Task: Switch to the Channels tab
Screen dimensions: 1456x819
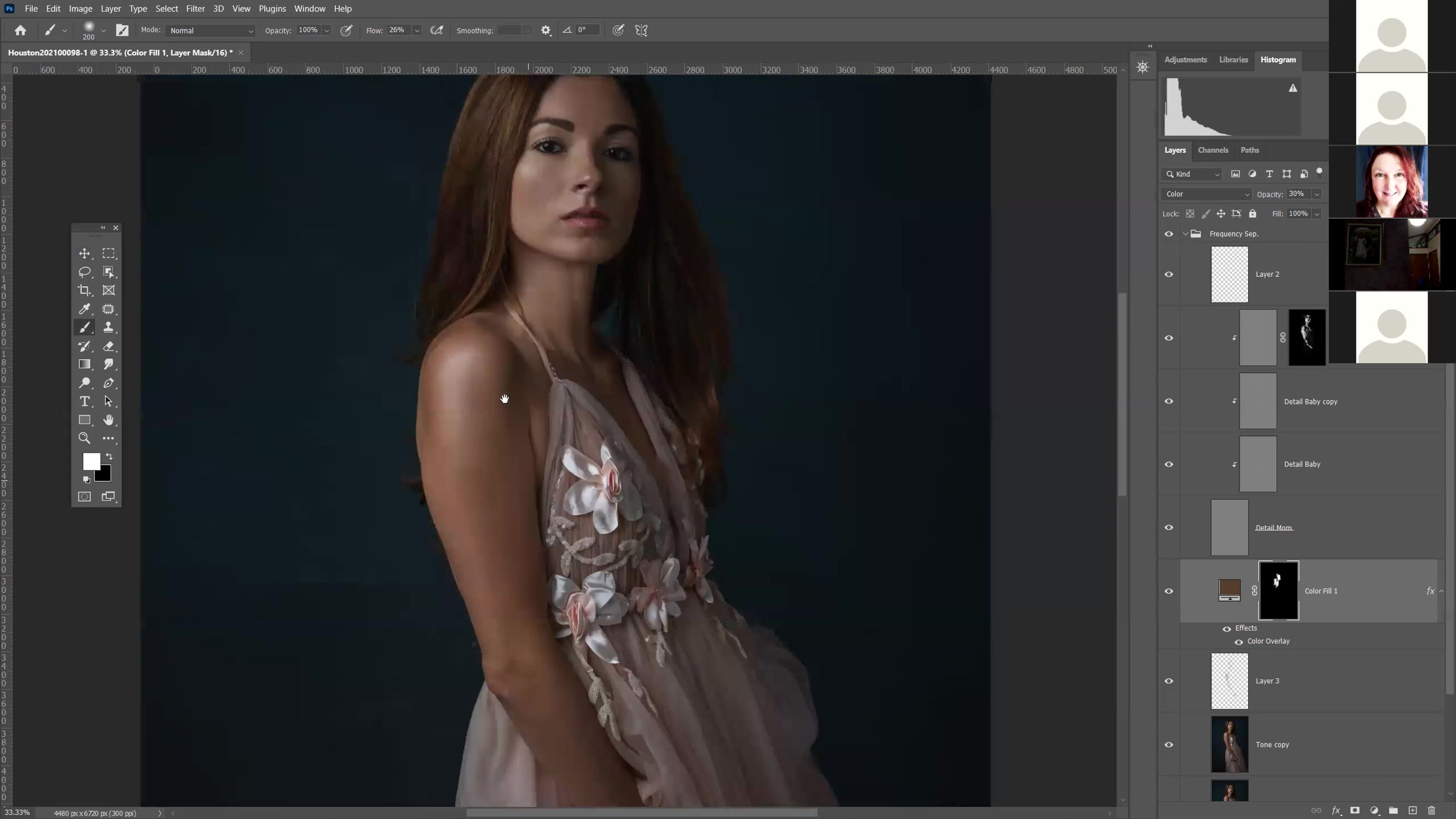Action: pos(1212,150)
